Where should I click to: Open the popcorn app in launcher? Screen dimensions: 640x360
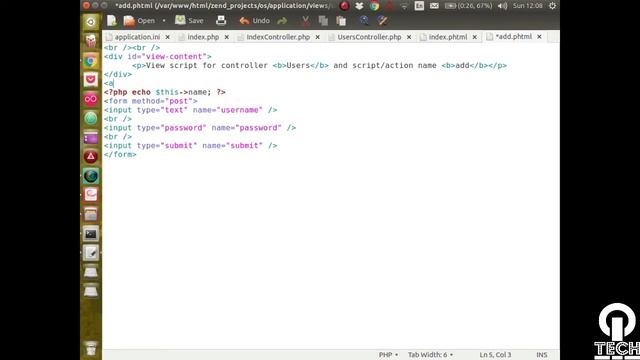point(91,41)
